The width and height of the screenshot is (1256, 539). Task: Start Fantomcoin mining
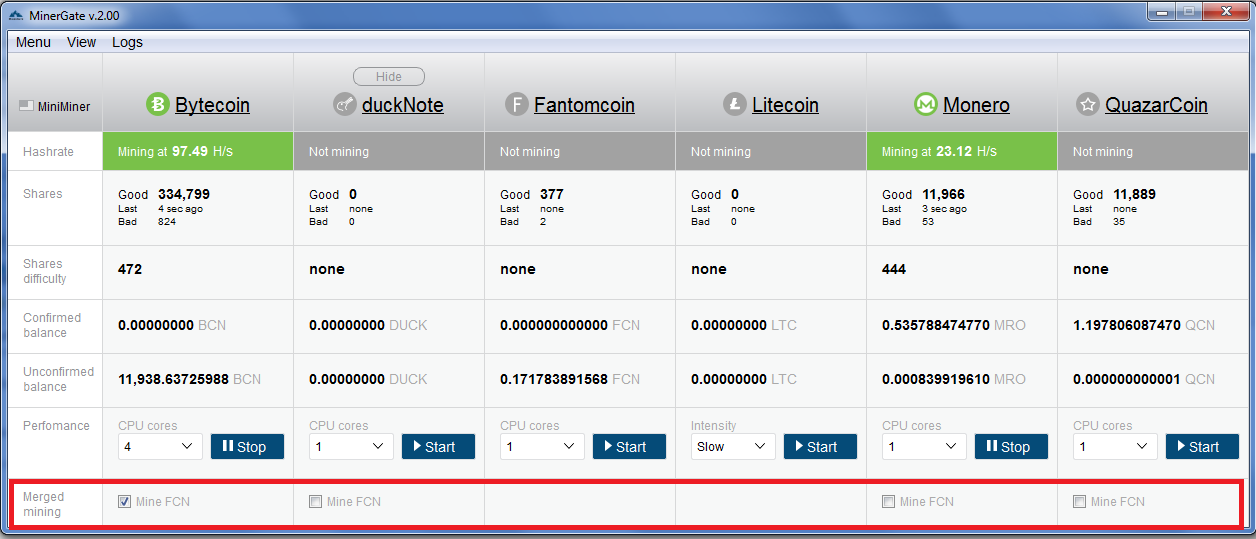[x=629, y=447]
